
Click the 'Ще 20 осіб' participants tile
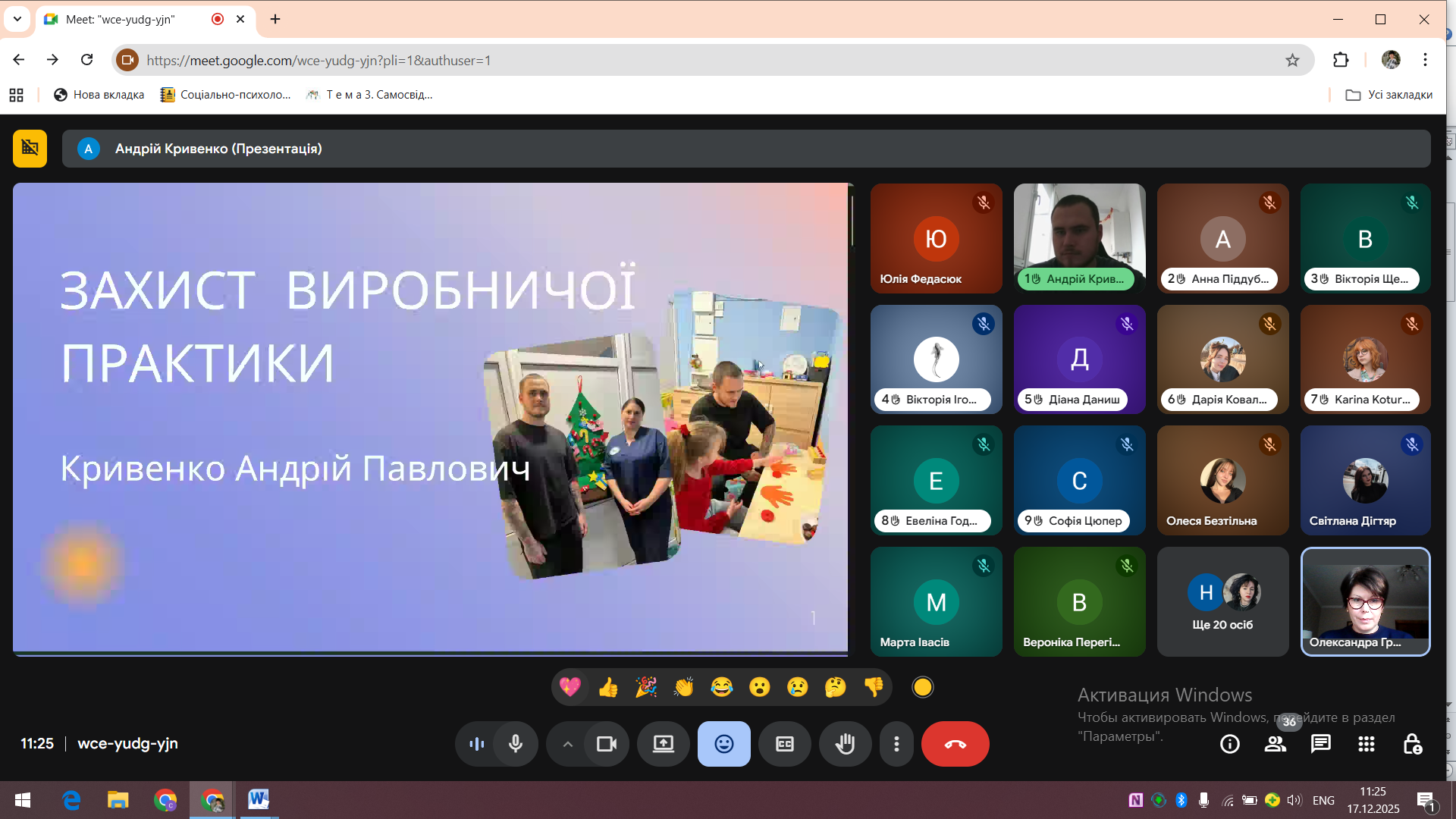(x=1222, y=602)
